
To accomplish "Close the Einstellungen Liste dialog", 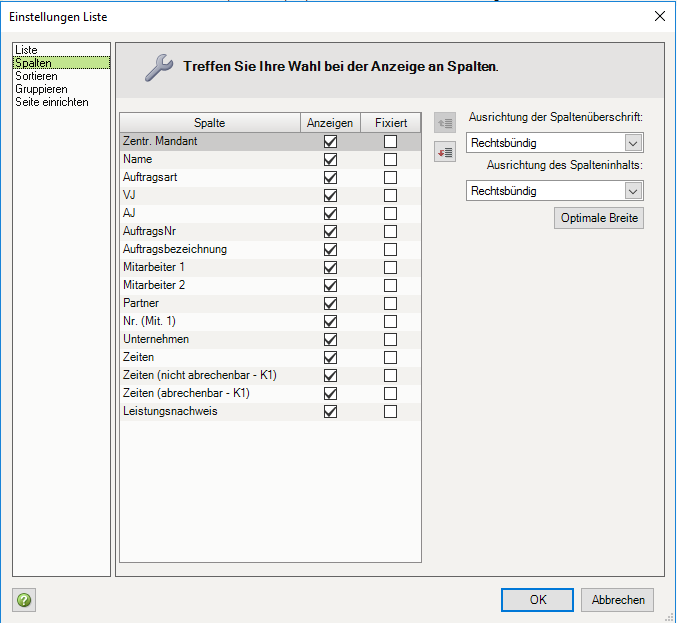I will pos(659,16).
